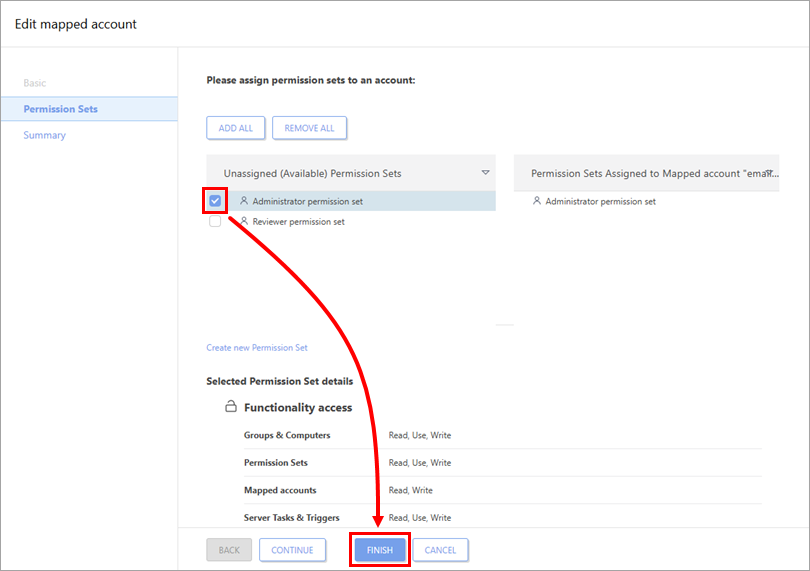The height and width of the screenshot is (571, 810).
Task: Click the user icon of unassigned Administrator permission set
Action: (x=244, y=201)
